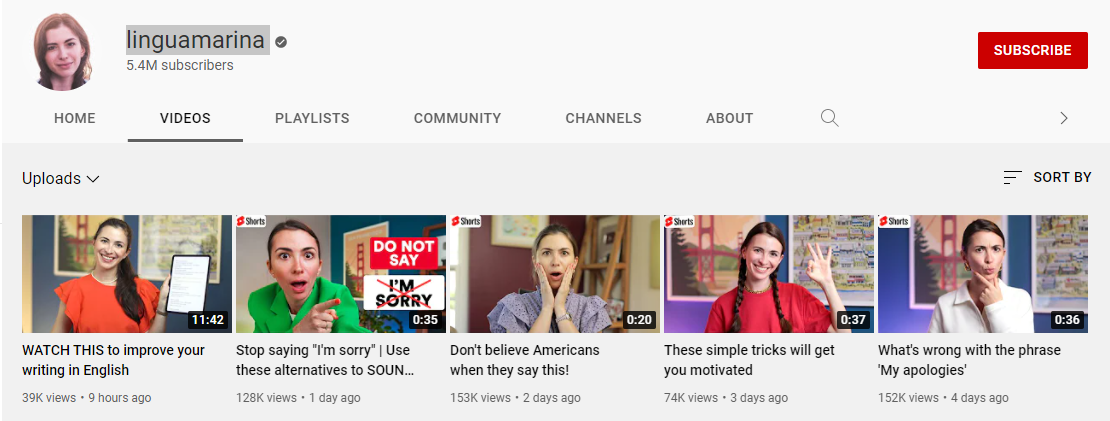Click Shorts badge on 'My apologies' thumbnail

click(894, 221)
